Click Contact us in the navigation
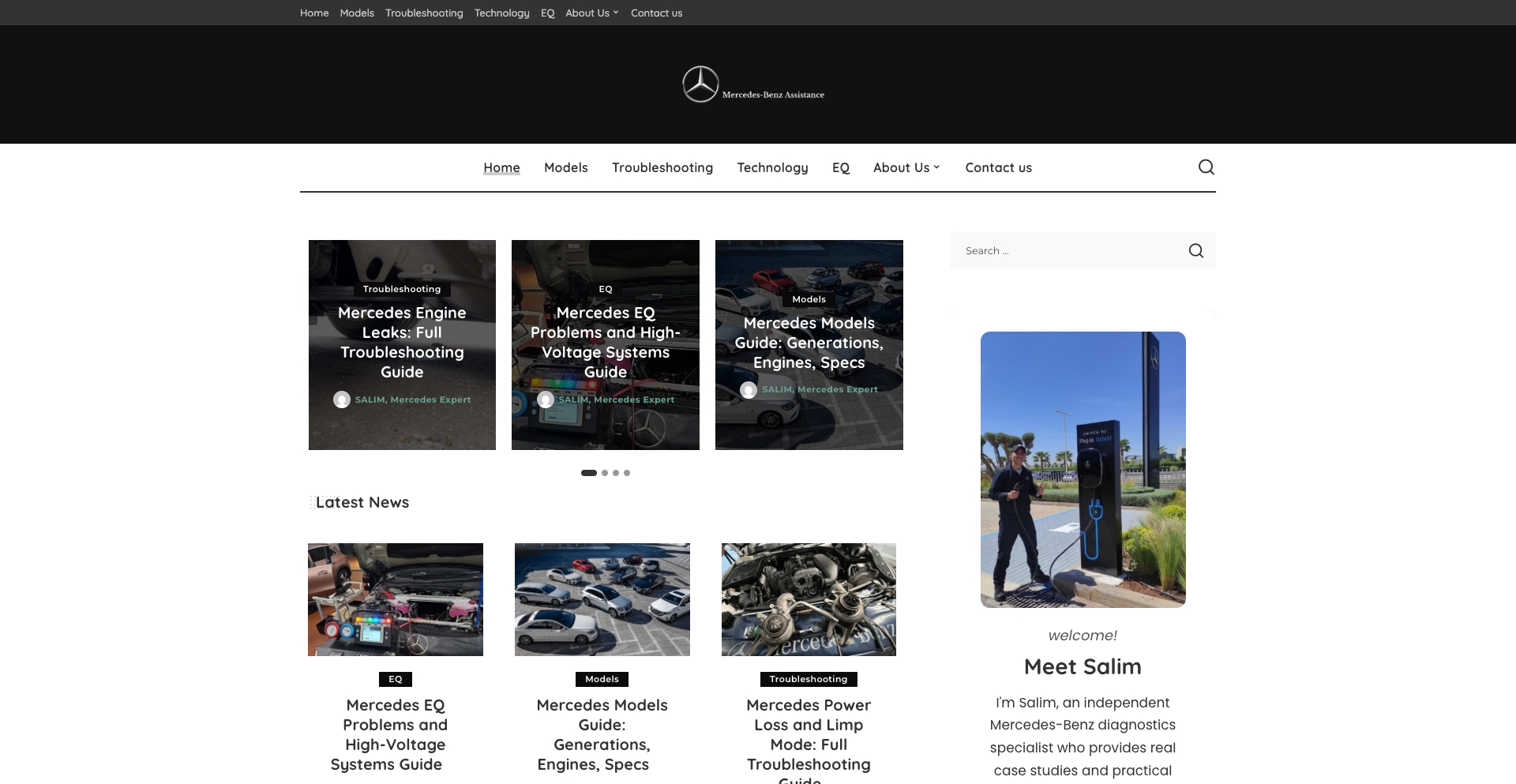The image size is (1516, 784). 998,167
